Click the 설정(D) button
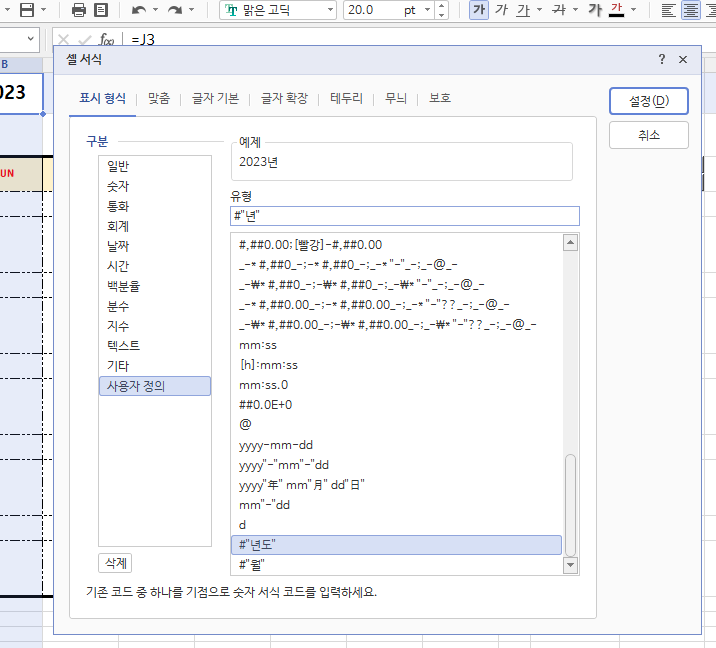Viewport: 716px width, 648px height. pos(649,101)
